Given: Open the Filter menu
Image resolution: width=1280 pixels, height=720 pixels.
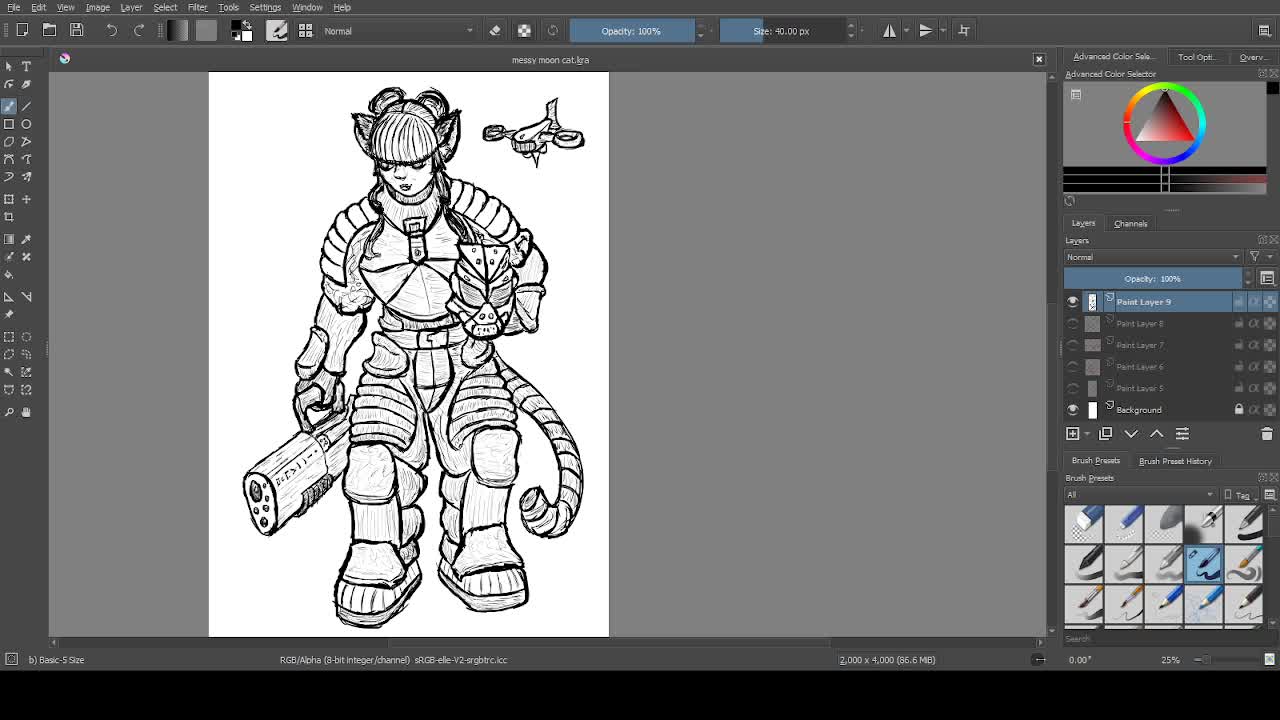Looking at the screenshot, I should point(197,7).
